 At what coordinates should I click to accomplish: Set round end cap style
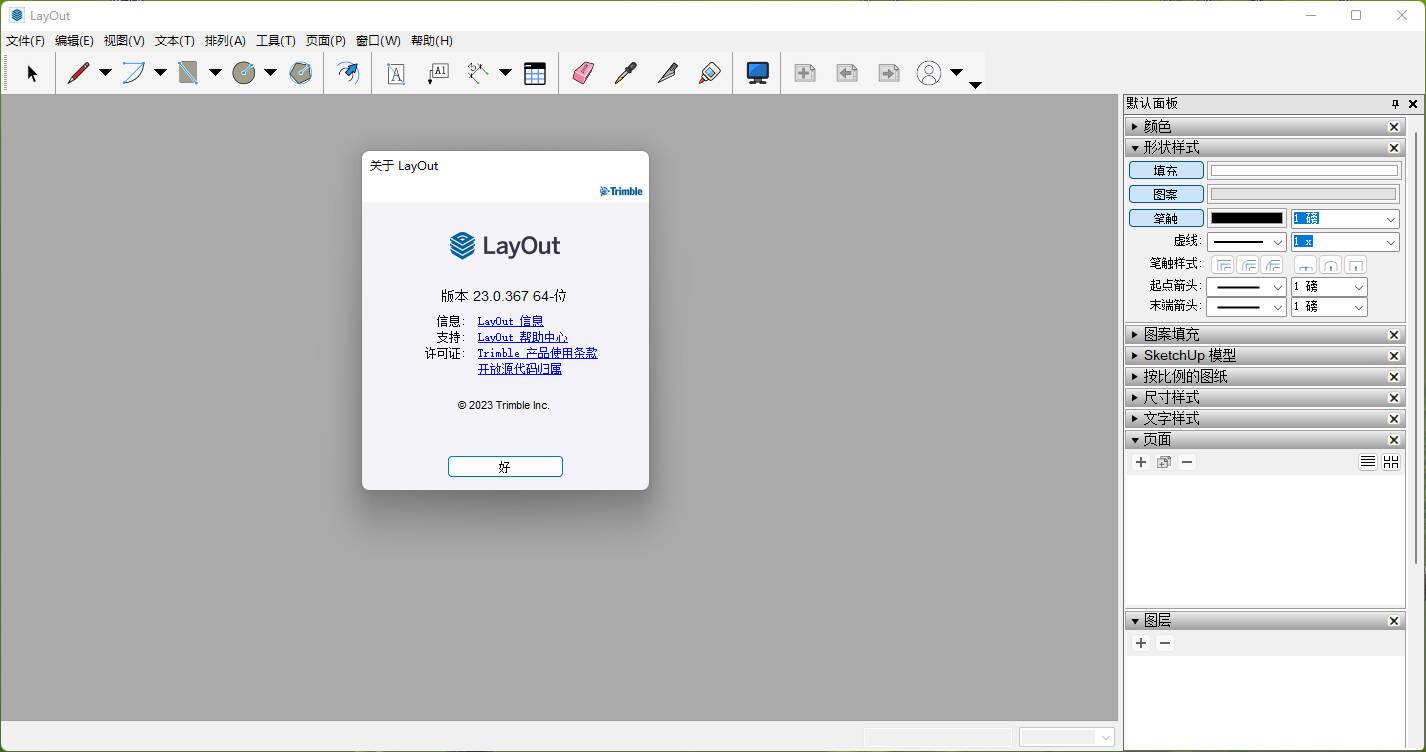coord(1330,265)
